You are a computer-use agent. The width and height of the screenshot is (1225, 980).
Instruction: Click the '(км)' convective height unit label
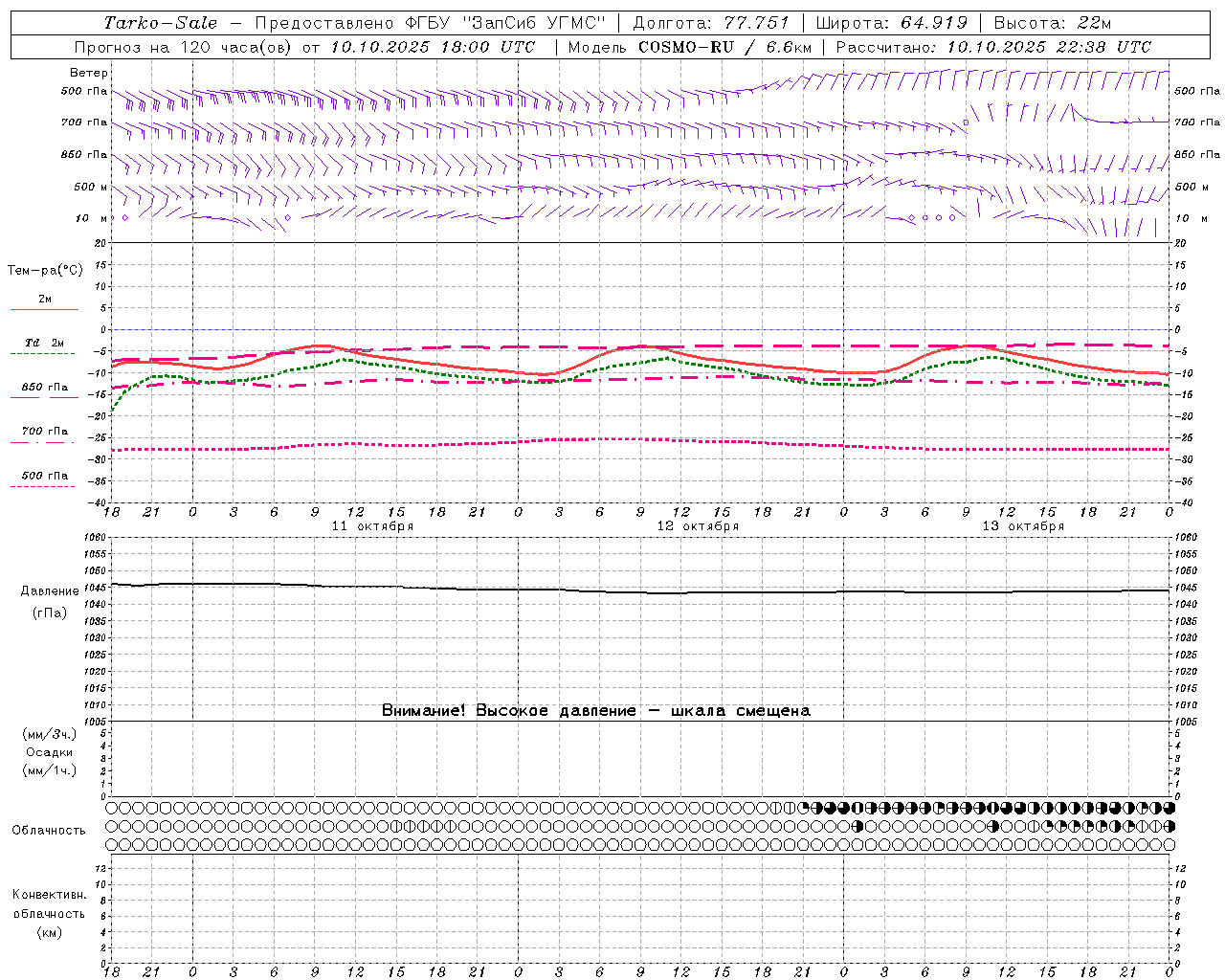50,932
